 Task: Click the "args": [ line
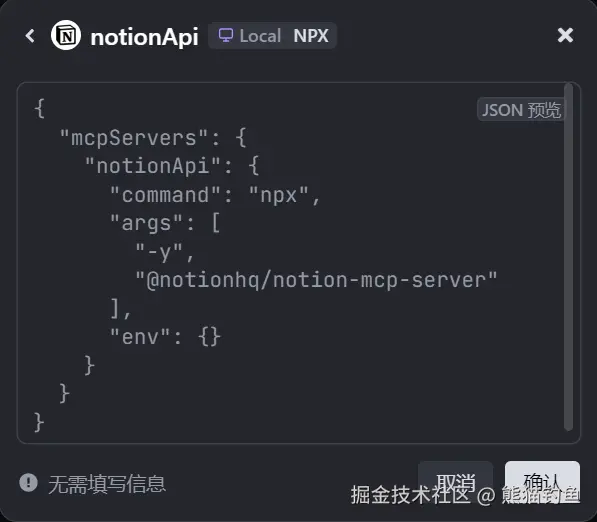165,223
